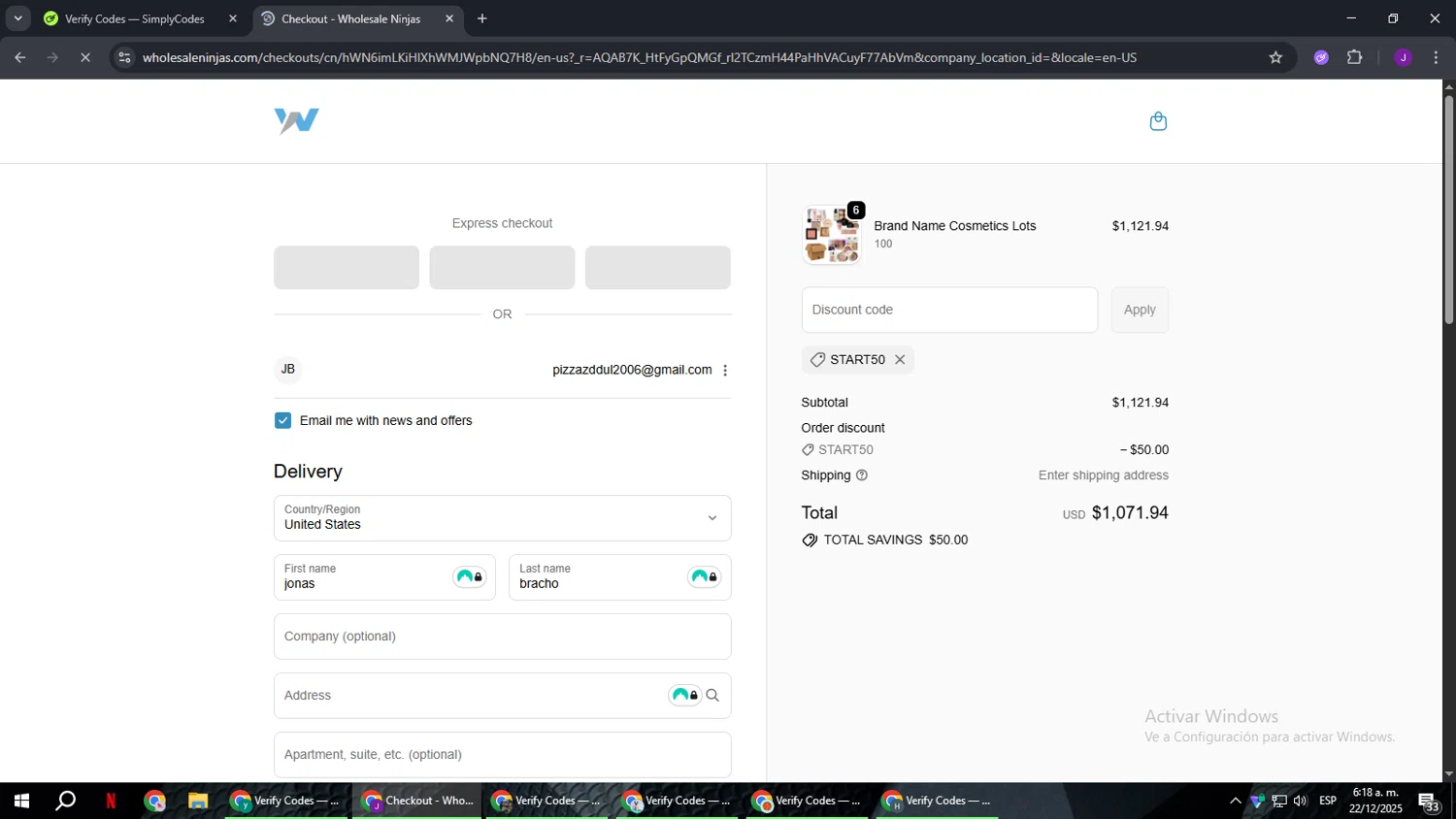Expand the Country/Region dropdown
1456x819 pixels.
click(502, 518)
